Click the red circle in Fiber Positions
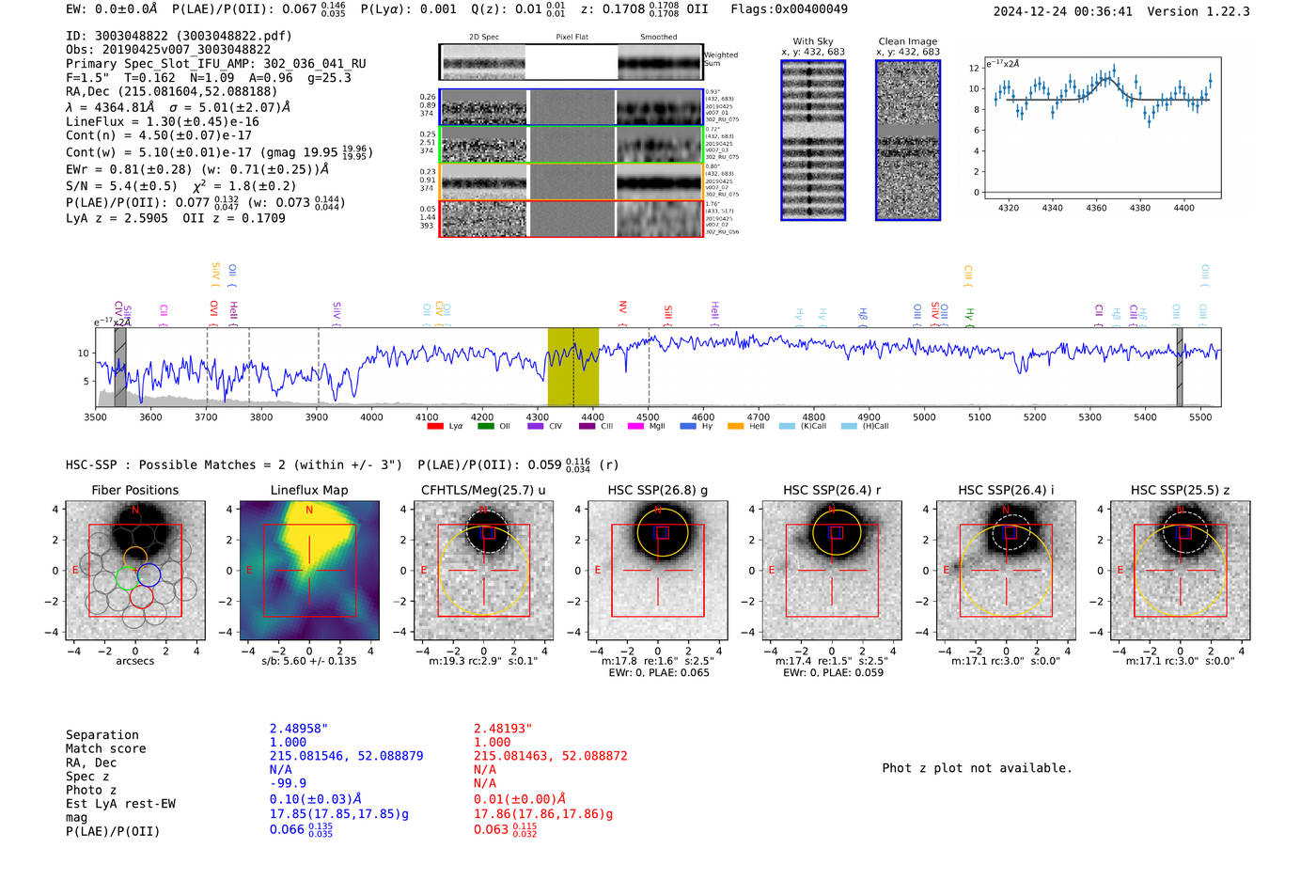 pyautogui.click(x=142, y=596)
